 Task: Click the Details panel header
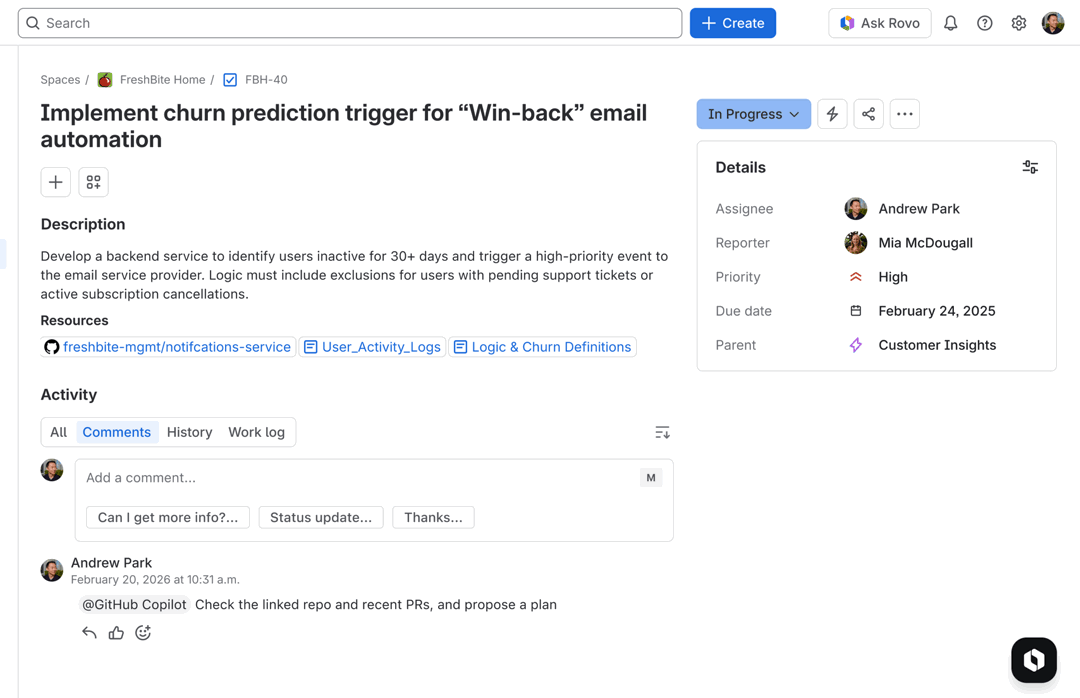(740, 167)
